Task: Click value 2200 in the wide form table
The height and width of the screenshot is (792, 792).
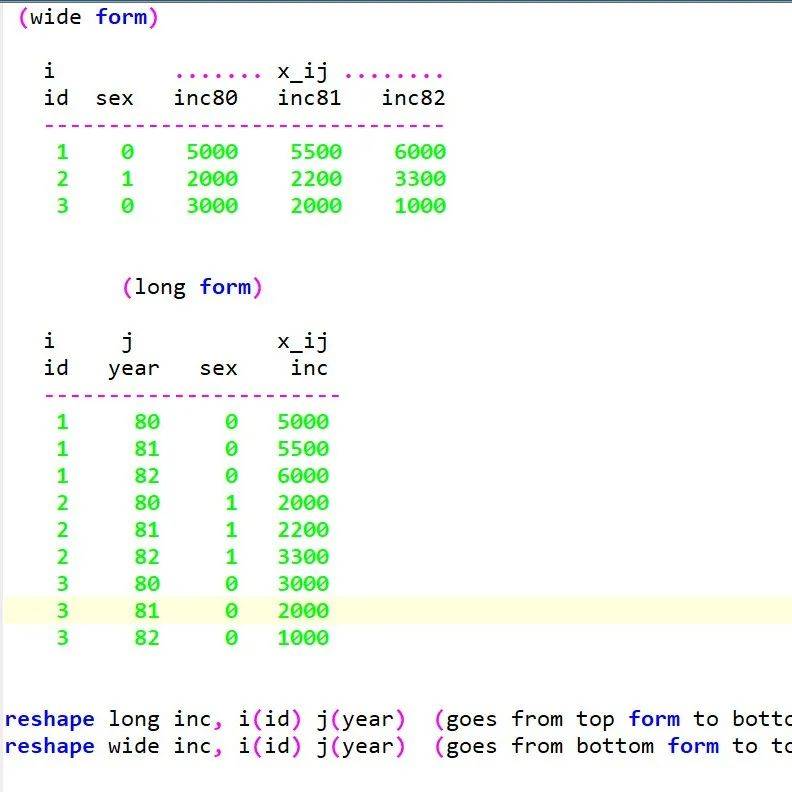Action: [x=316, y=179]
